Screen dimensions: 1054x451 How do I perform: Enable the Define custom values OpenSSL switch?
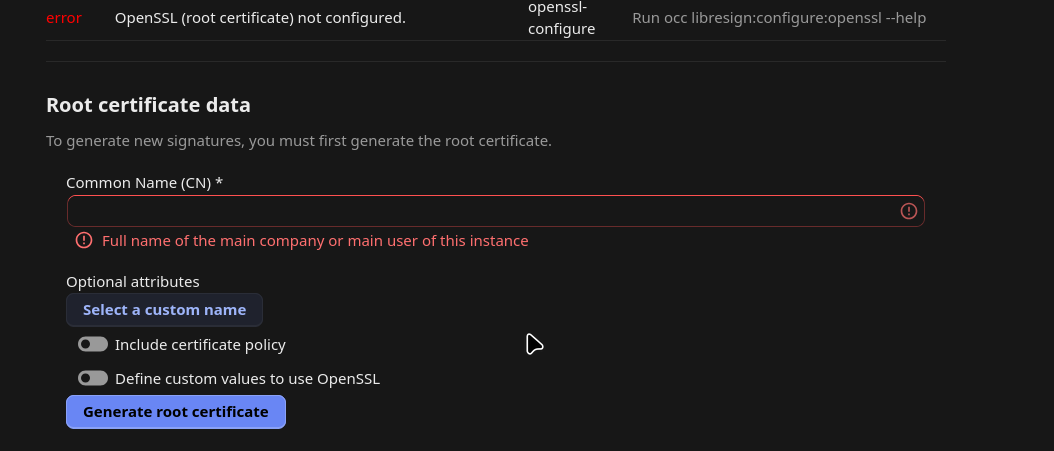pos(93,378)
